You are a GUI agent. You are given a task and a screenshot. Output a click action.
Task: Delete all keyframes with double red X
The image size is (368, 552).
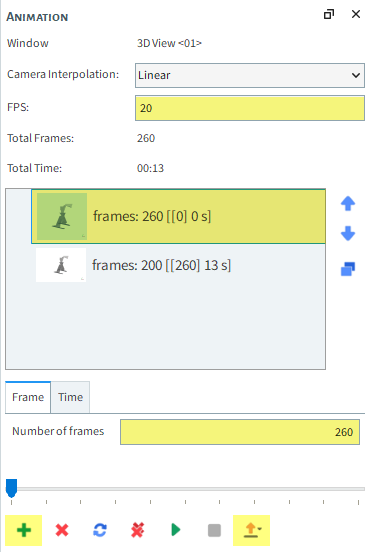click(138, 530)
